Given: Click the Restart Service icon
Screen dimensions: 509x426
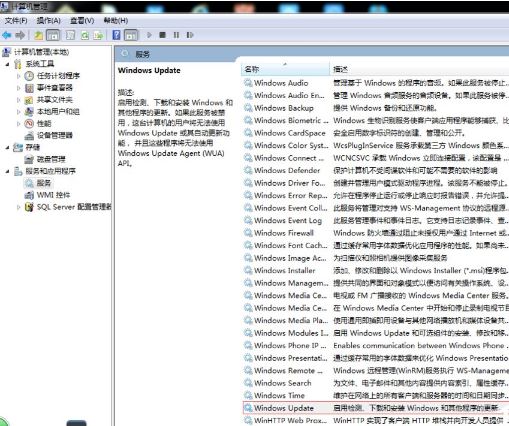Looking at the screenshot, I should click(x=190, y=35).
